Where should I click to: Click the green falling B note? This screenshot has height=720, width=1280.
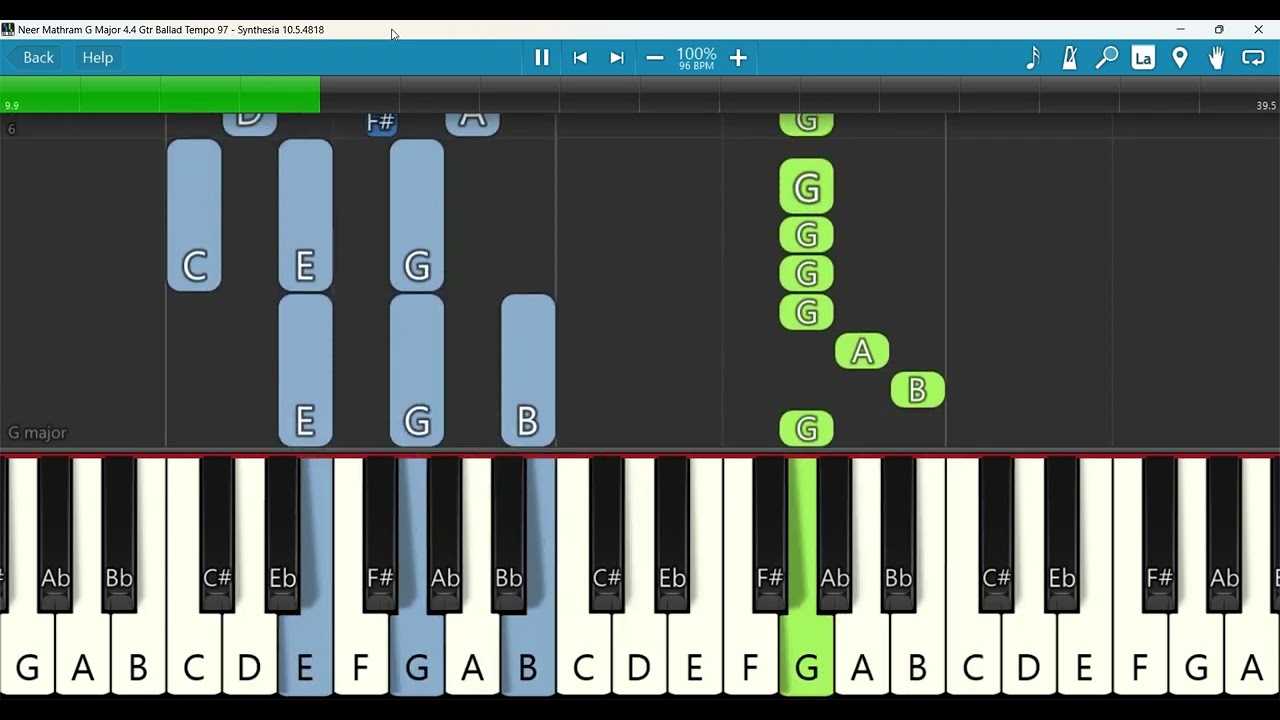coord(917,390)
